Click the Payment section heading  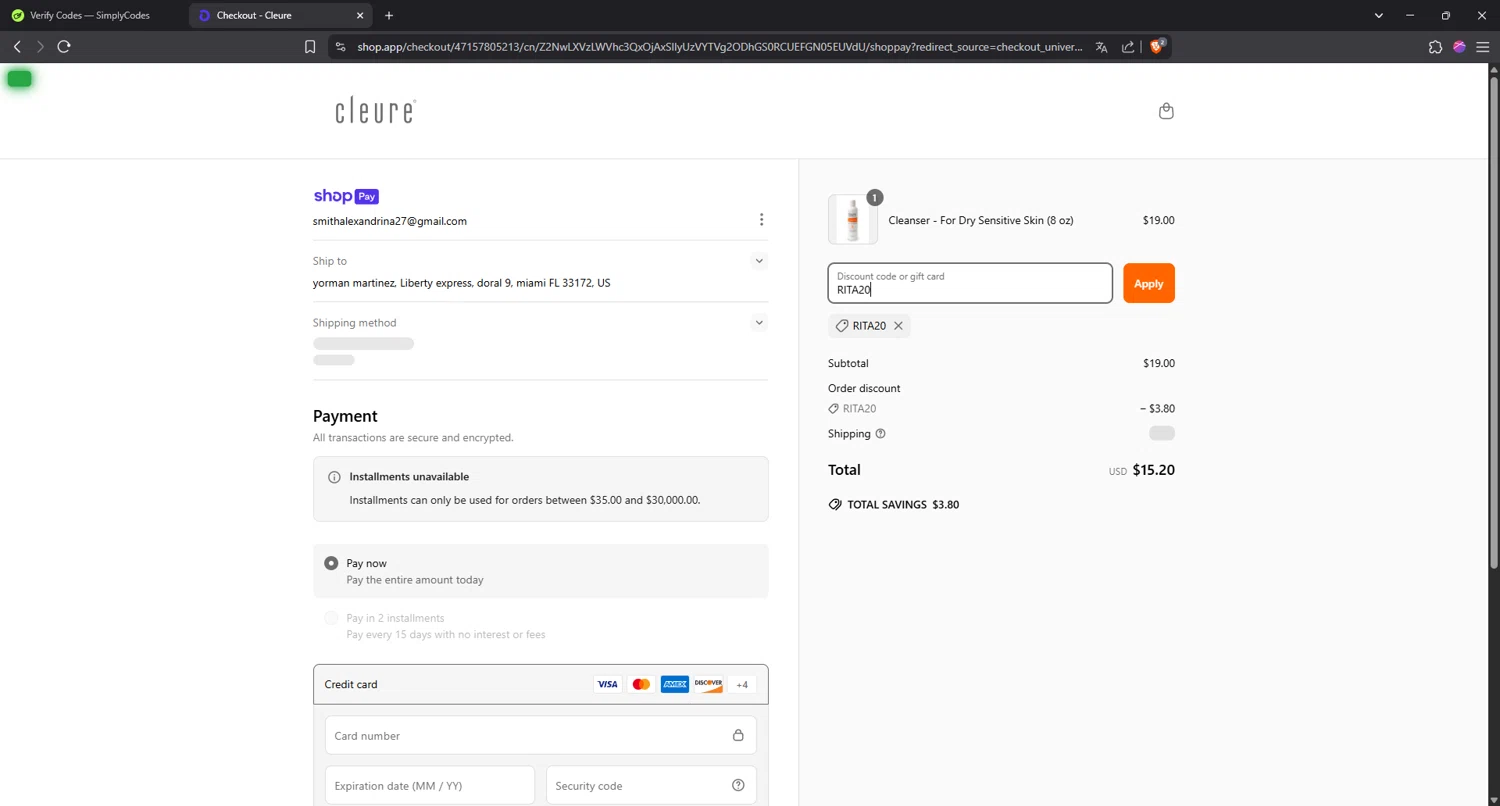pyautogui.click(x=345, y=416)
